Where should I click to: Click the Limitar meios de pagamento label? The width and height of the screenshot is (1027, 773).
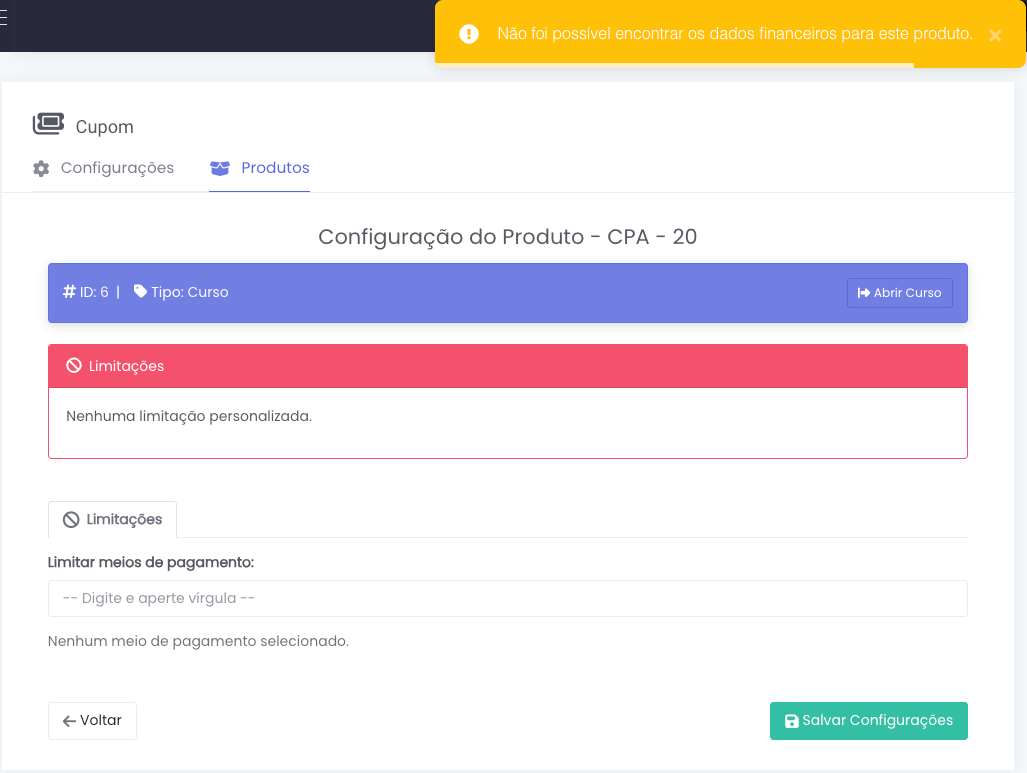[151, 562]
